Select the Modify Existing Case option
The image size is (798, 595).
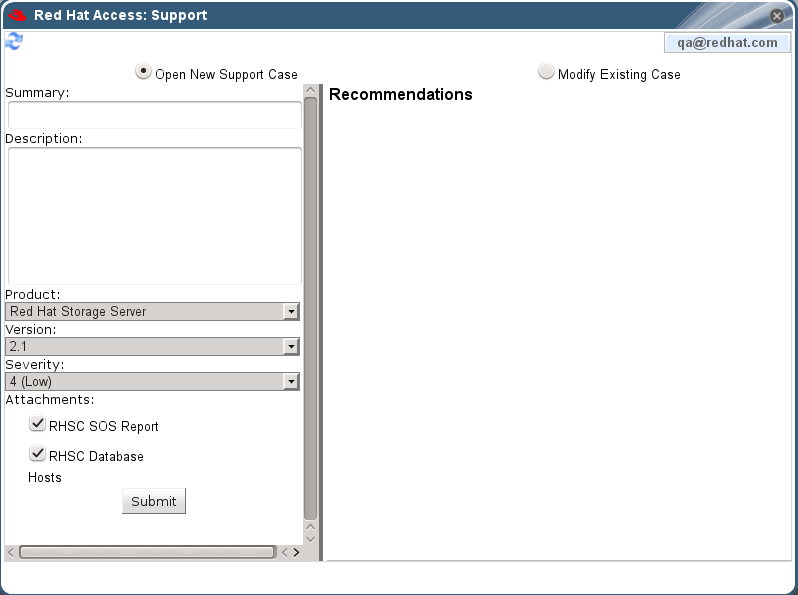point(546,72)
